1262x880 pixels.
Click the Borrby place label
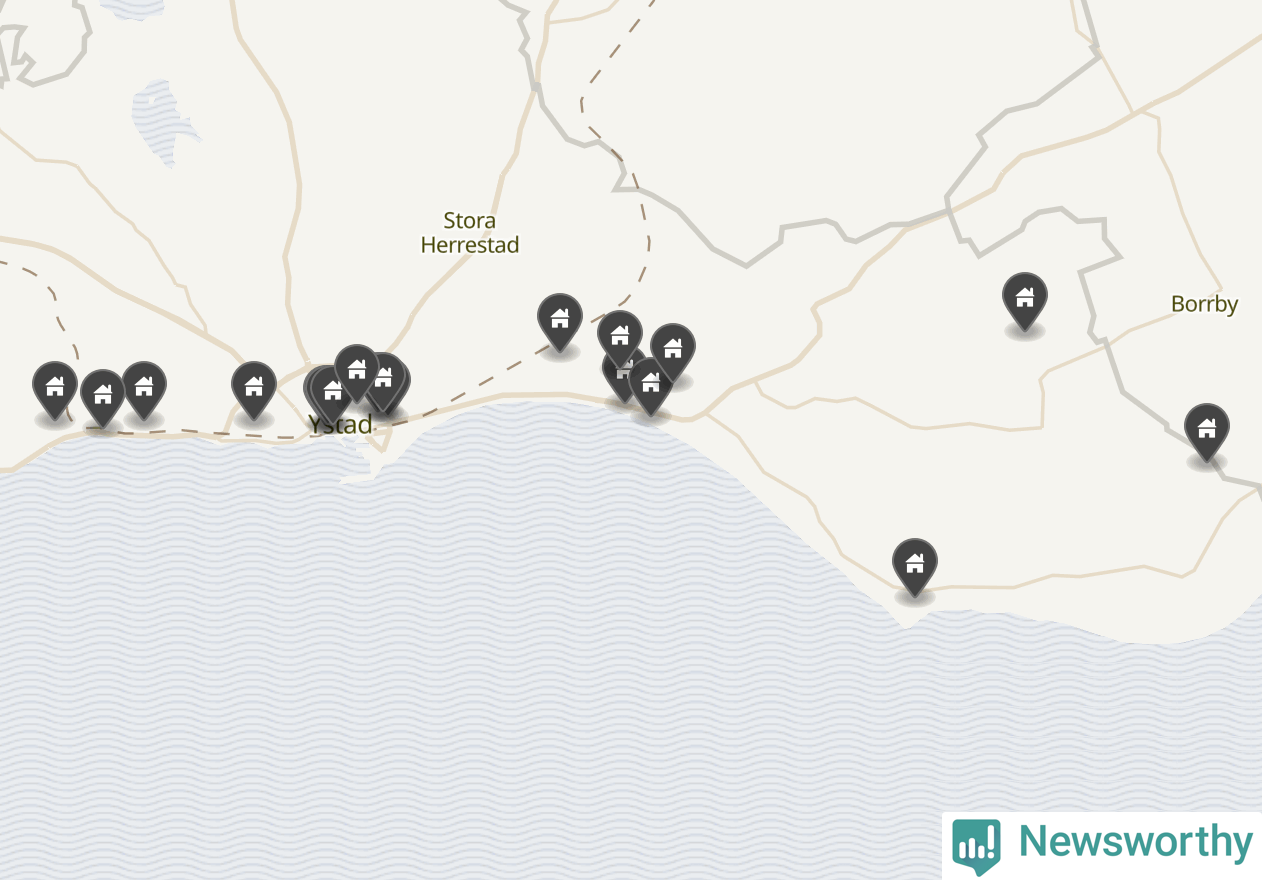coord(1204,304)
